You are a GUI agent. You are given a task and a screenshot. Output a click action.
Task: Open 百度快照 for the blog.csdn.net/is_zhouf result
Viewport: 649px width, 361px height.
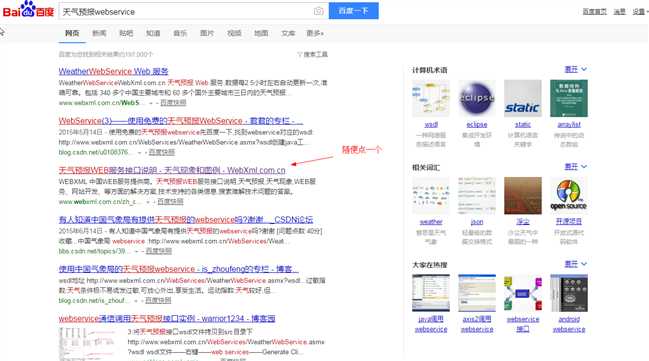(158, 301)
